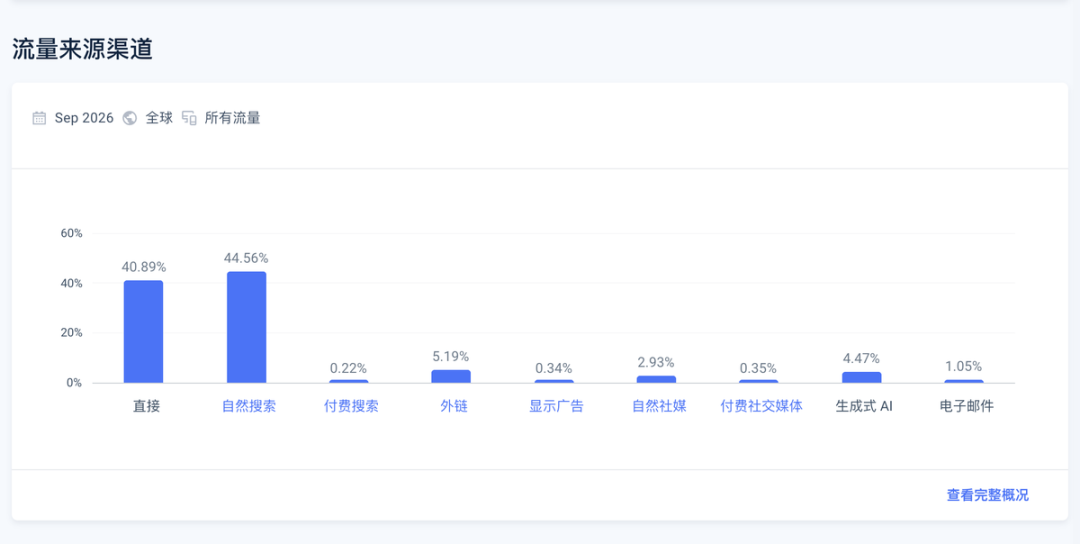Click the 60% y-axis label
Viewport: 1080px width, 544px height.
pyautogui.click(x=72, y=233)
